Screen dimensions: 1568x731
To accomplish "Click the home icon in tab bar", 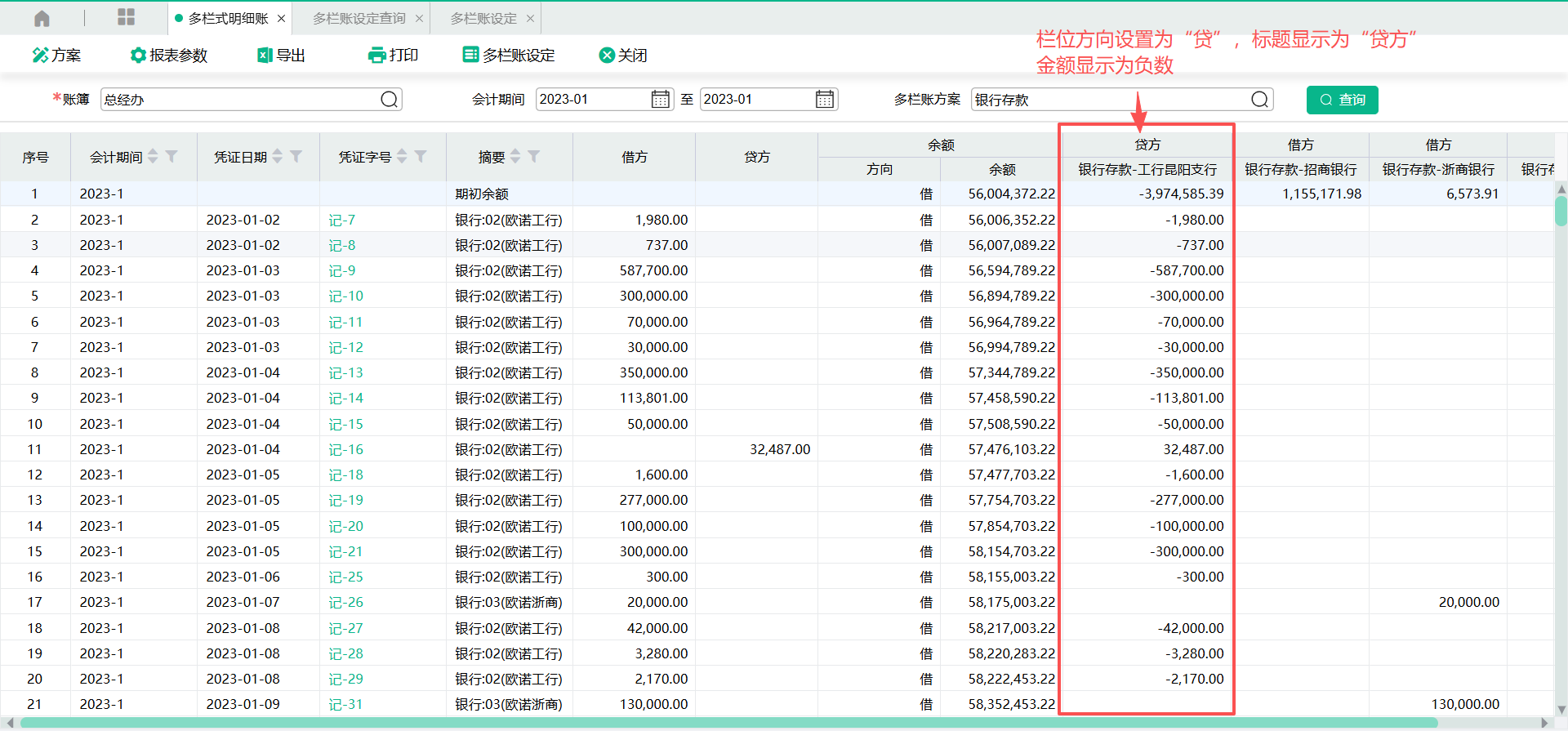I will click(42, 18).
